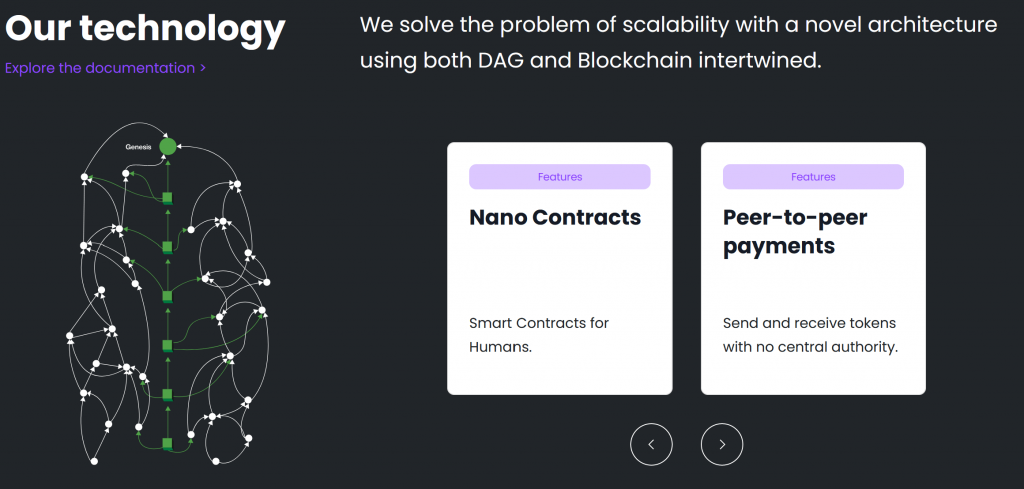The height and width of the screenshot is (489, 1024).
Task: Click the white node at diagram bottom-left
Action: coord(94,462)
